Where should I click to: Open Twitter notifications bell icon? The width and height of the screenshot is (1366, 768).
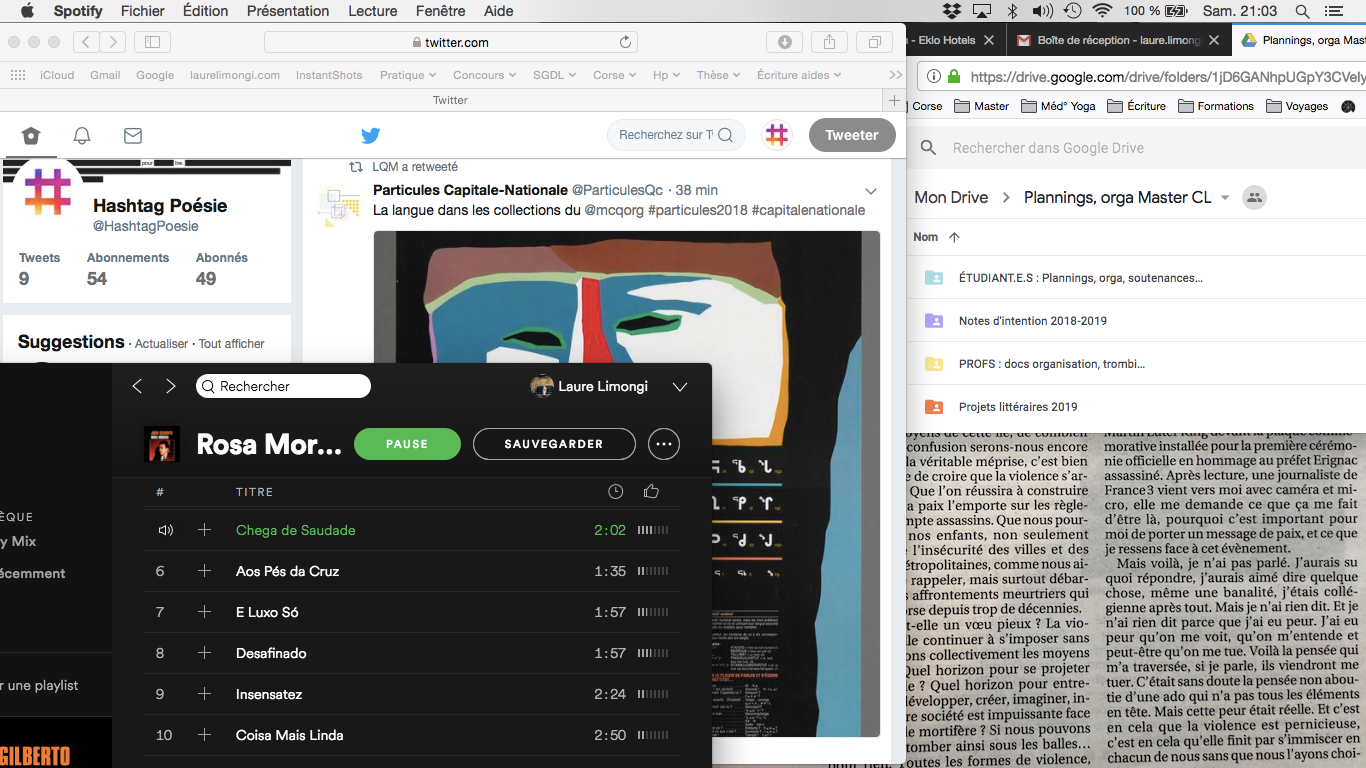pyautogui.click(x=82, y=136)
